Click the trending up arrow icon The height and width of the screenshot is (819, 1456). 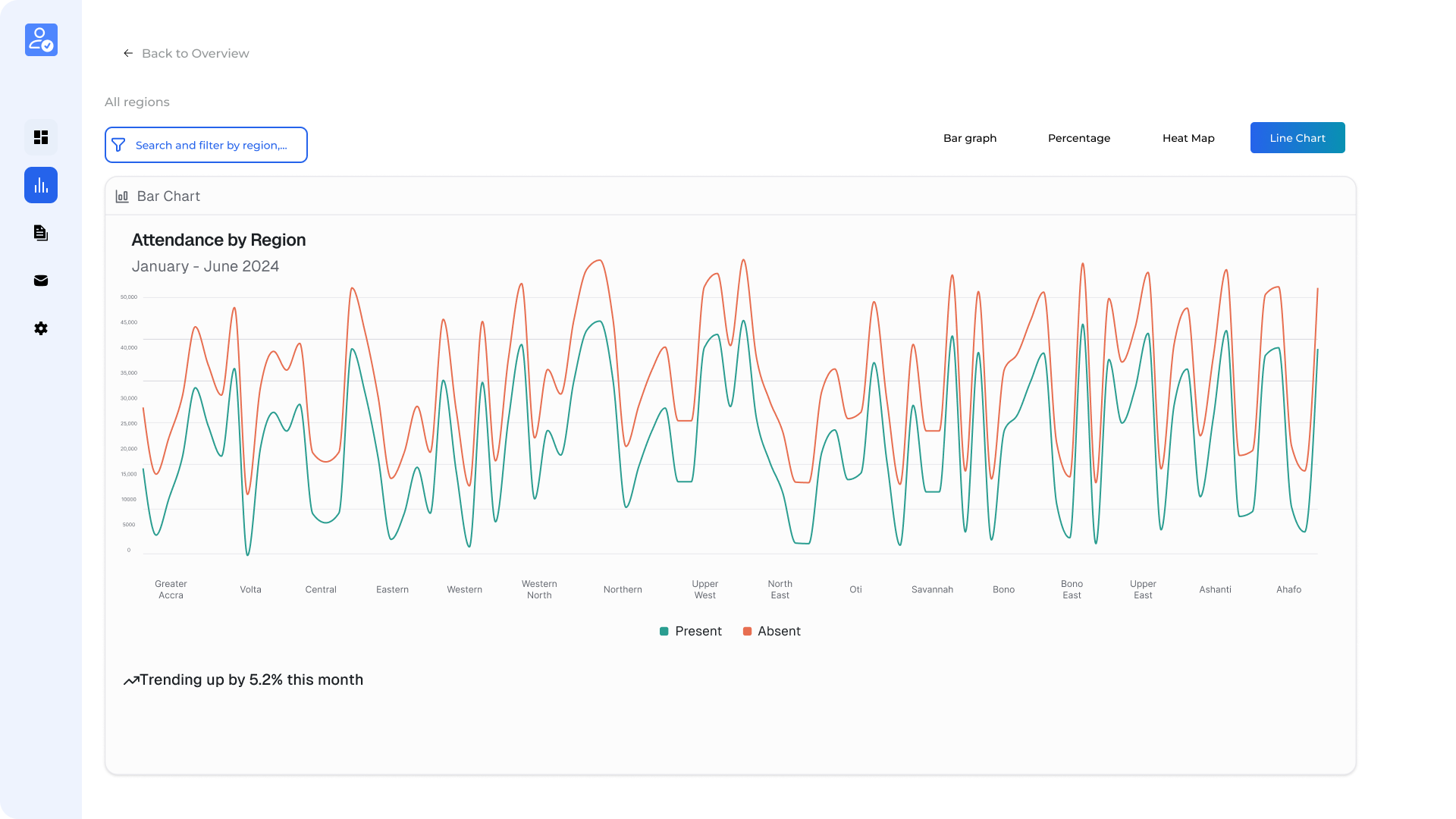[131, 679]
